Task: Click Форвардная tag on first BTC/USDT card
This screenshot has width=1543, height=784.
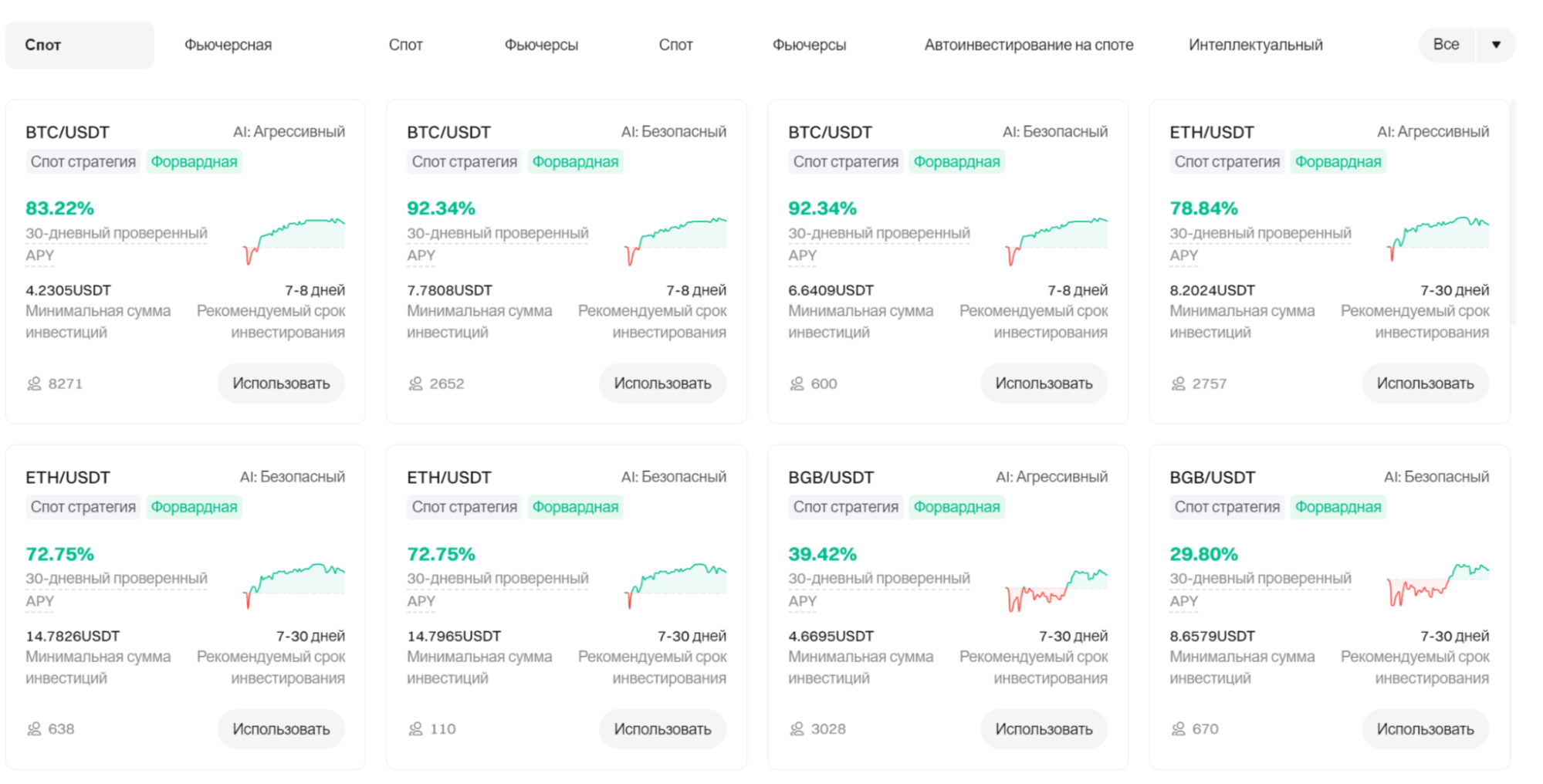Action: tap(194, 162)
